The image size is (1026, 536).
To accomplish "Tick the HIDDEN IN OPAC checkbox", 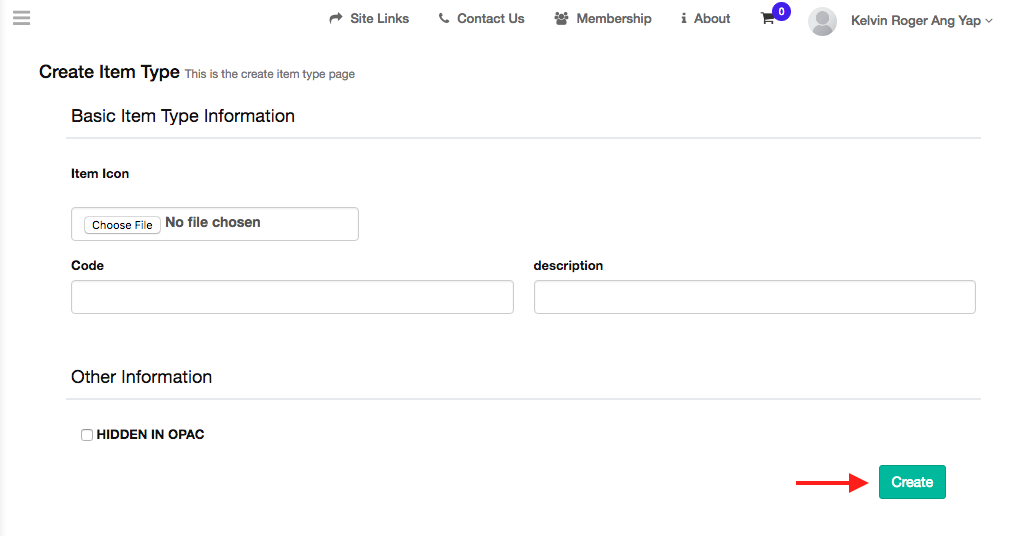I will pos(86,435).
